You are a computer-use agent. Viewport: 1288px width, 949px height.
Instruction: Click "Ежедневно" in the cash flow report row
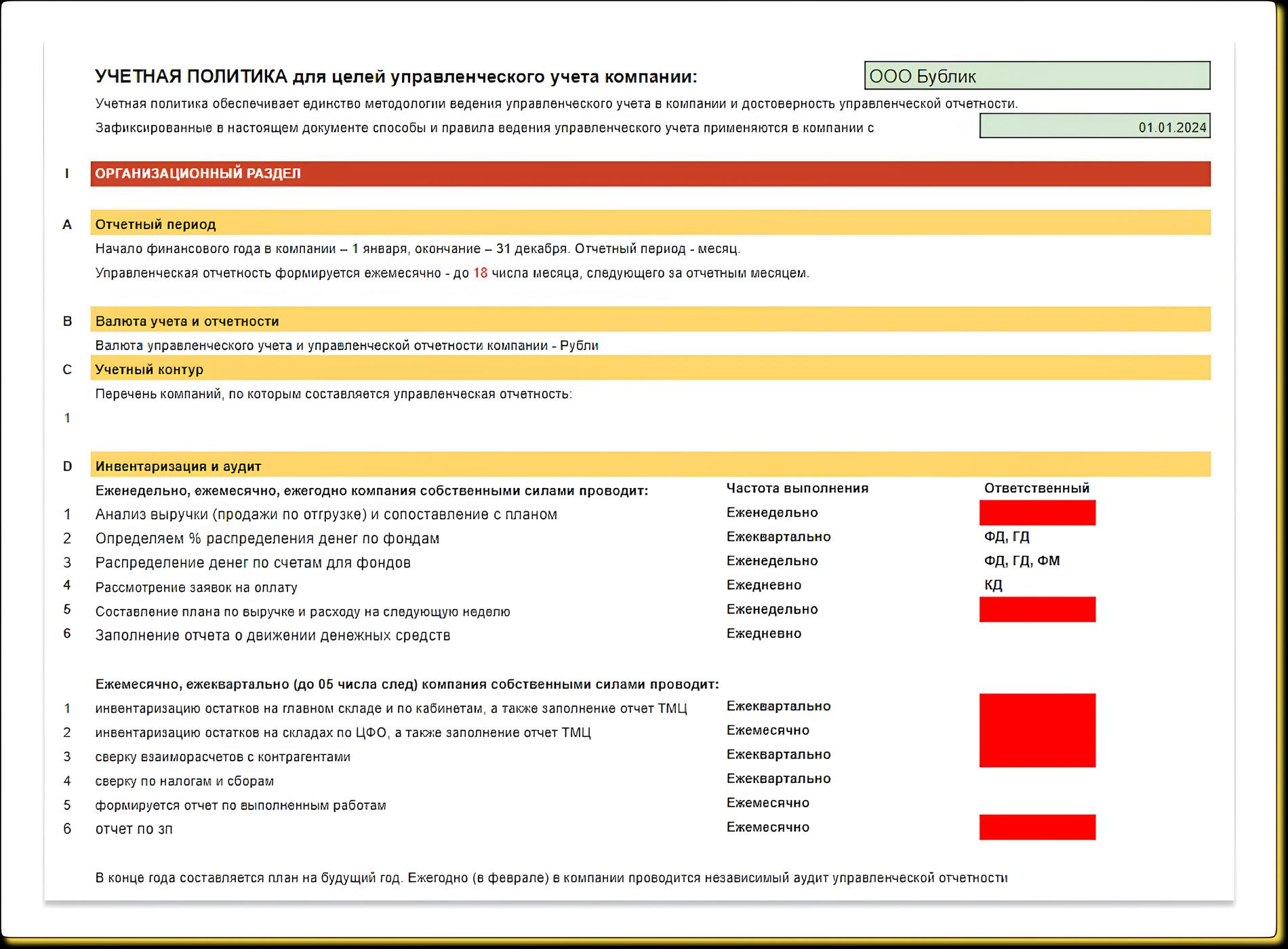tap(764, 634)
